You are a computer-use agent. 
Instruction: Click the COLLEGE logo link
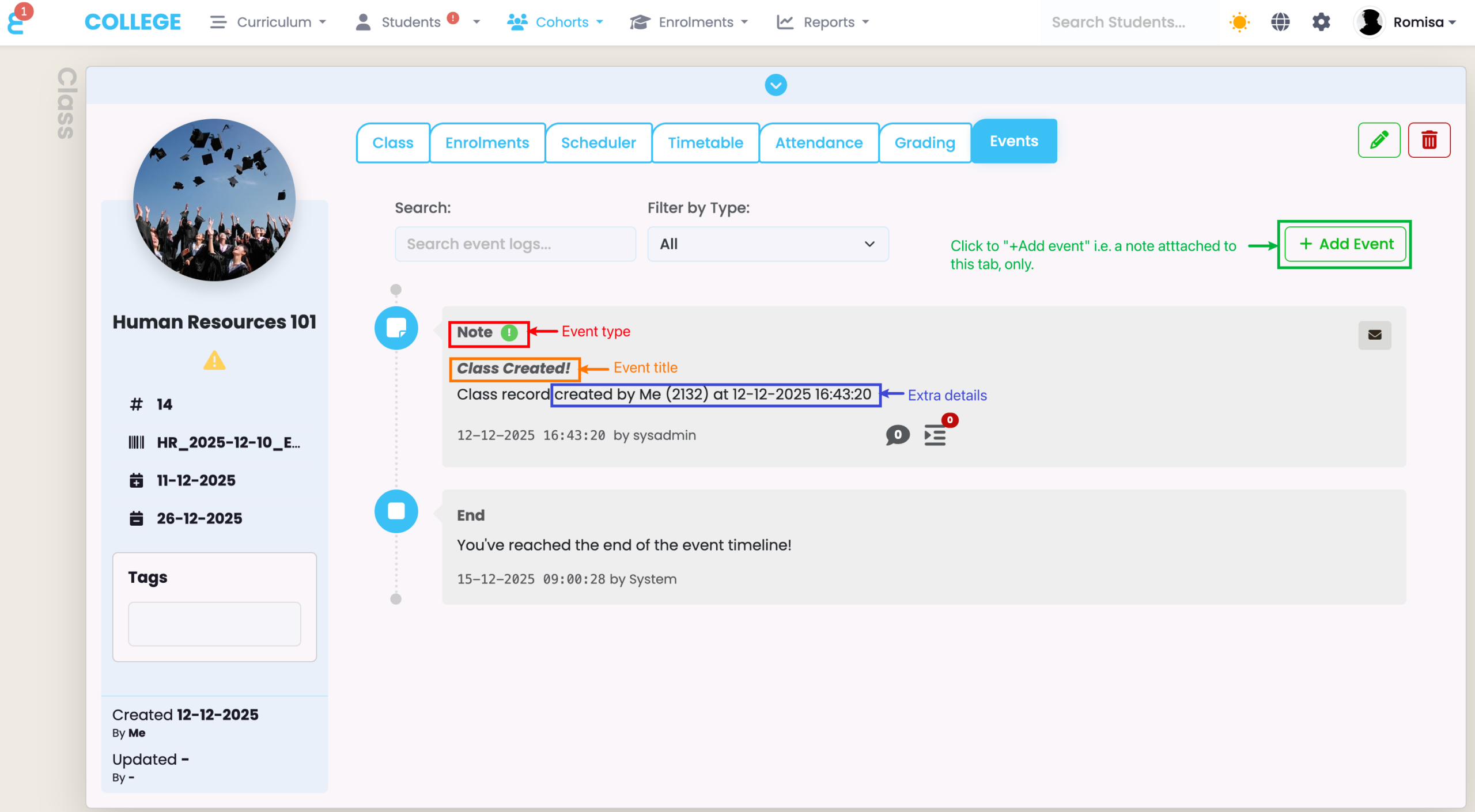click(133, 22)
